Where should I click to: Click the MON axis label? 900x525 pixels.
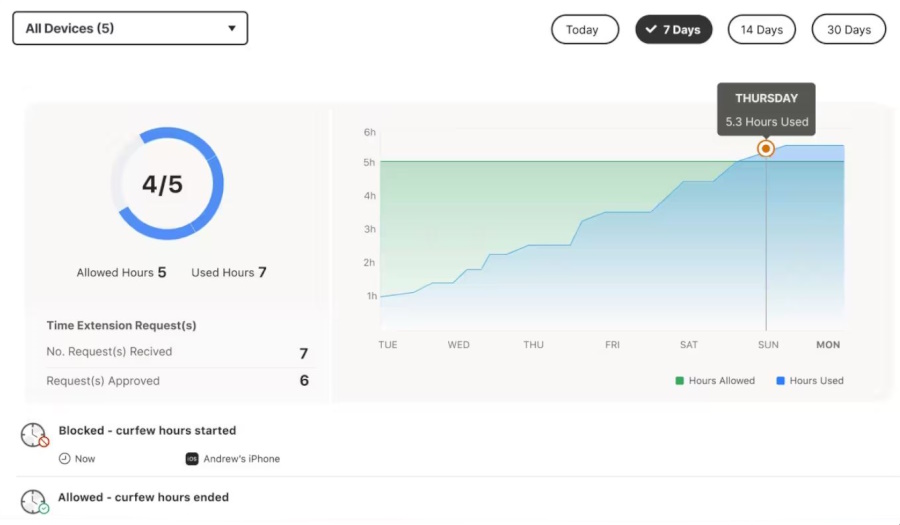828,345
